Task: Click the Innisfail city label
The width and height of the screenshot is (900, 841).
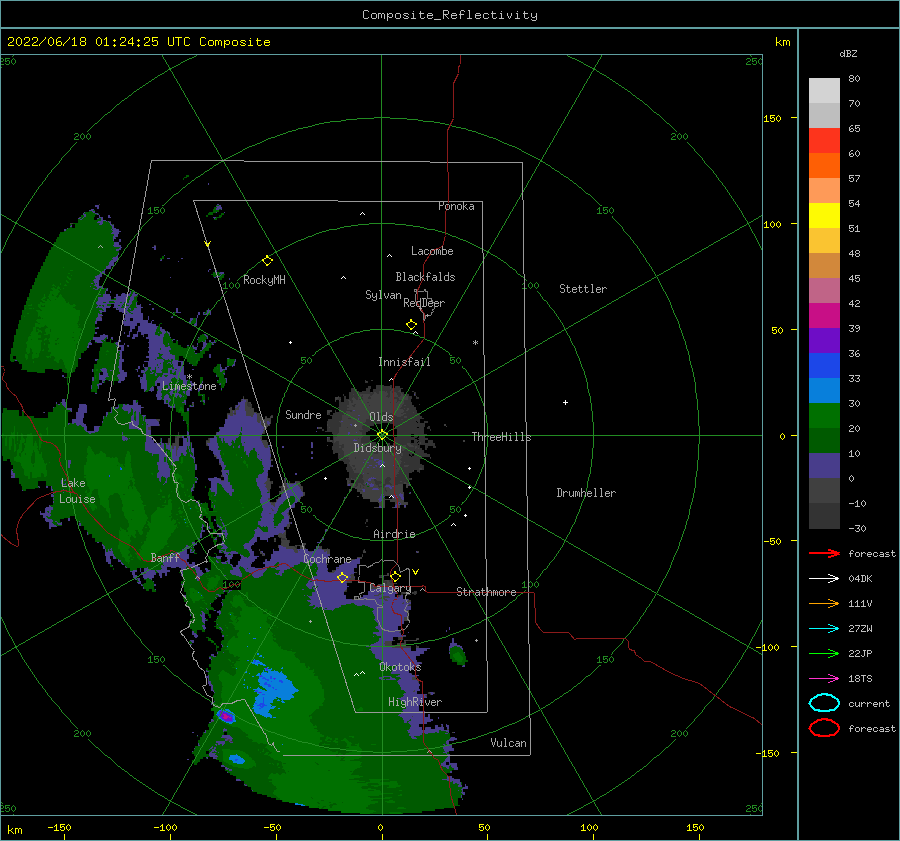Action: tap(404, 362)
